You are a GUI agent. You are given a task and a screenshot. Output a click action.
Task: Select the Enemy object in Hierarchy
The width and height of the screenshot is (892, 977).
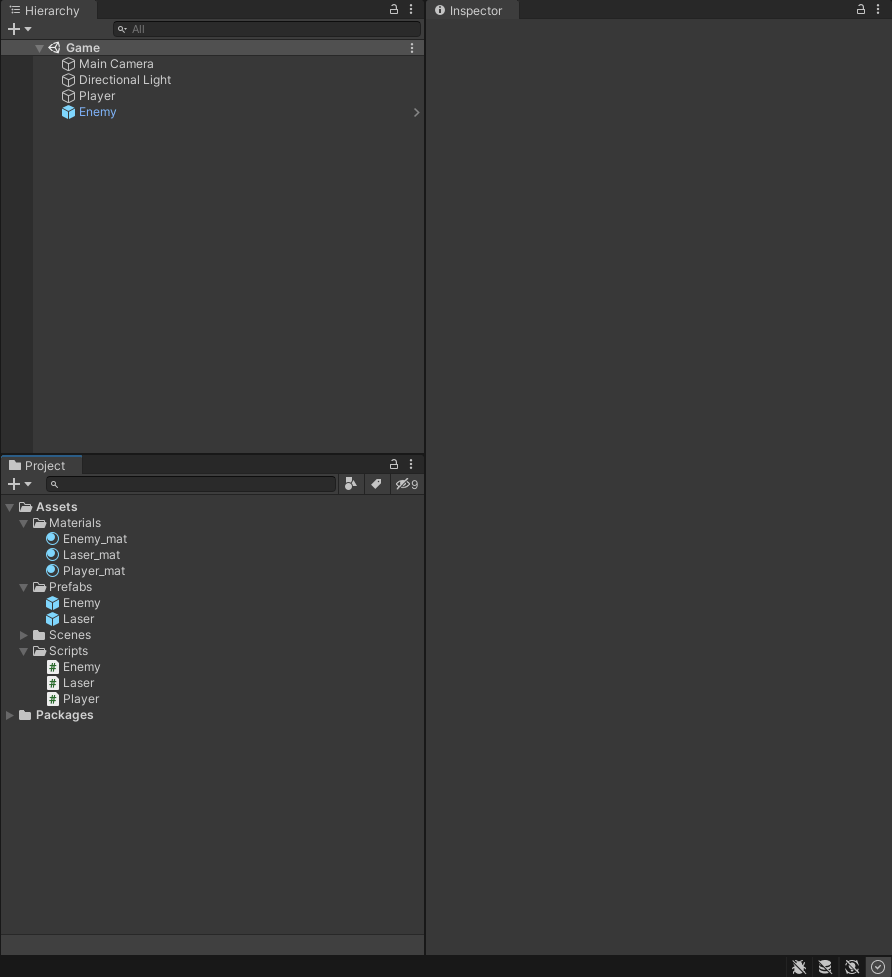(96, 112)
